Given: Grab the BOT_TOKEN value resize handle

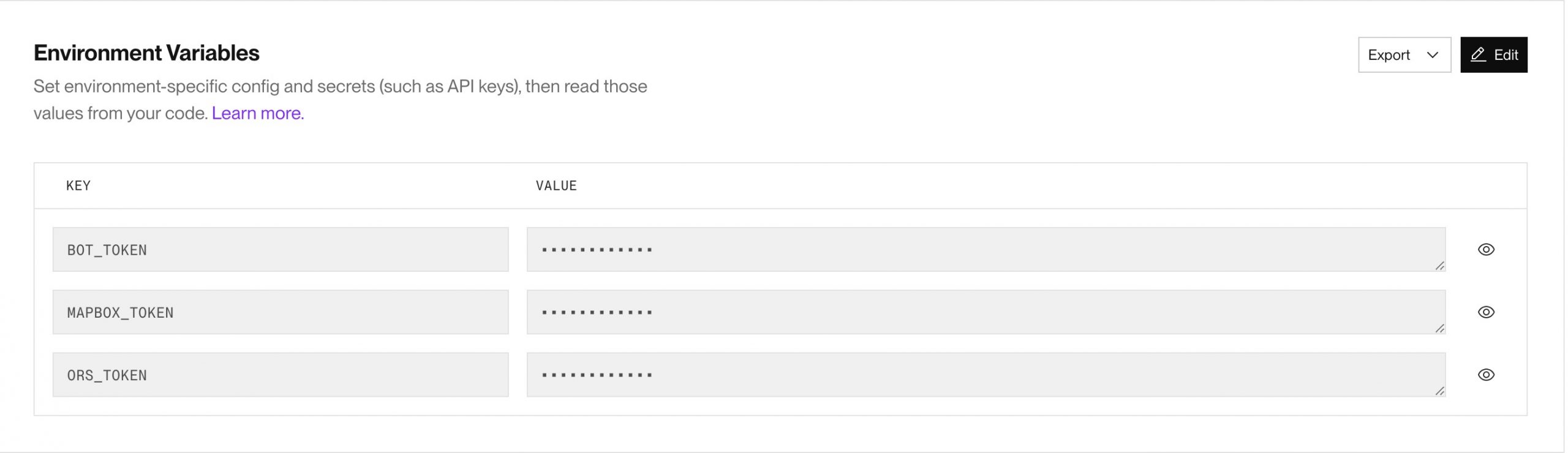Looking at the screenshot, I should point(1439,266).
